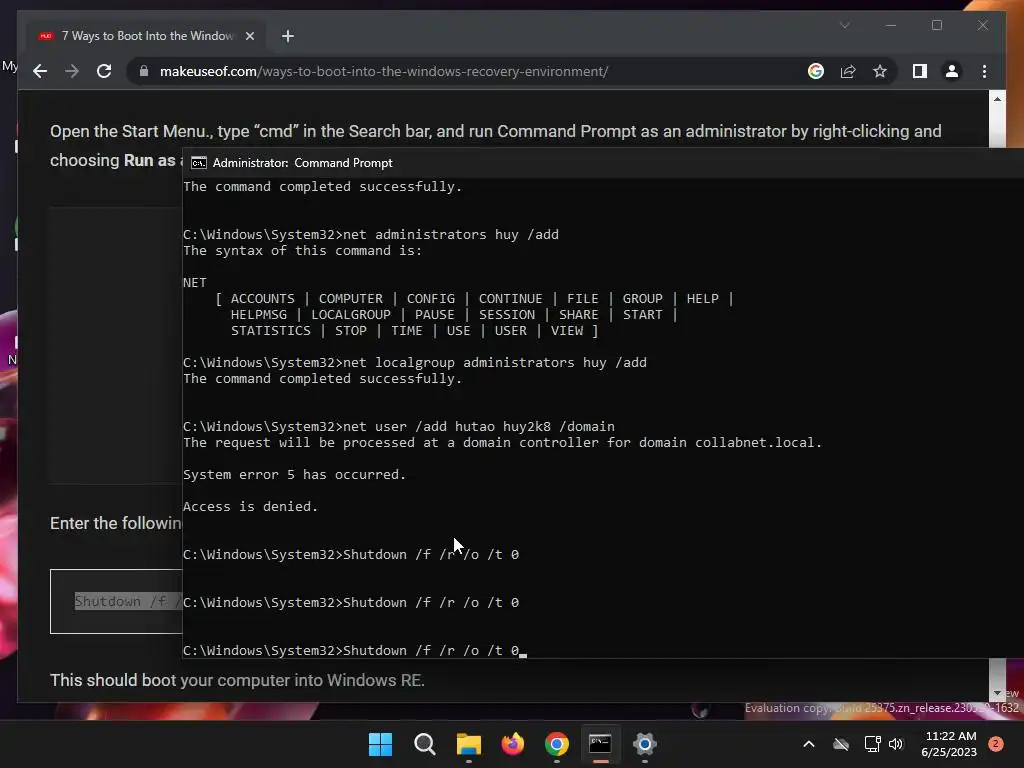Open volume control tray icon

click(896, 744)
